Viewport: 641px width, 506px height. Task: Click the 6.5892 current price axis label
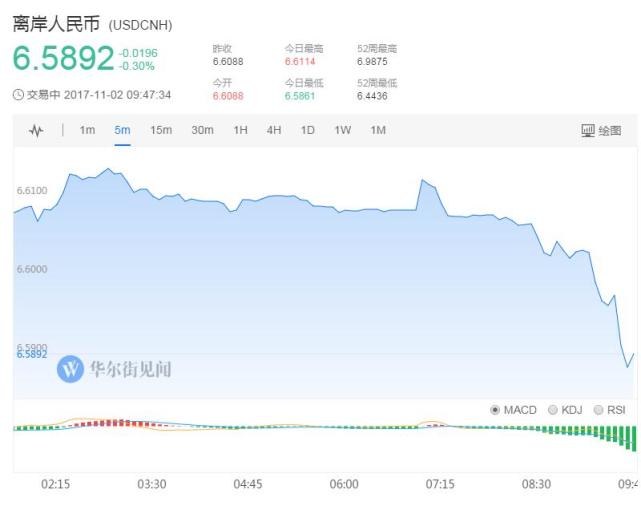(x=32, y=355)
